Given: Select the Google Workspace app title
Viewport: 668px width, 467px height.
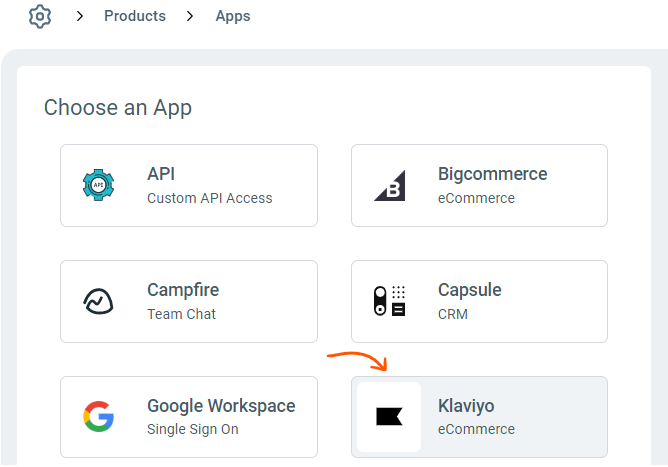Looking at the screenshot, I should pos(221,406).
